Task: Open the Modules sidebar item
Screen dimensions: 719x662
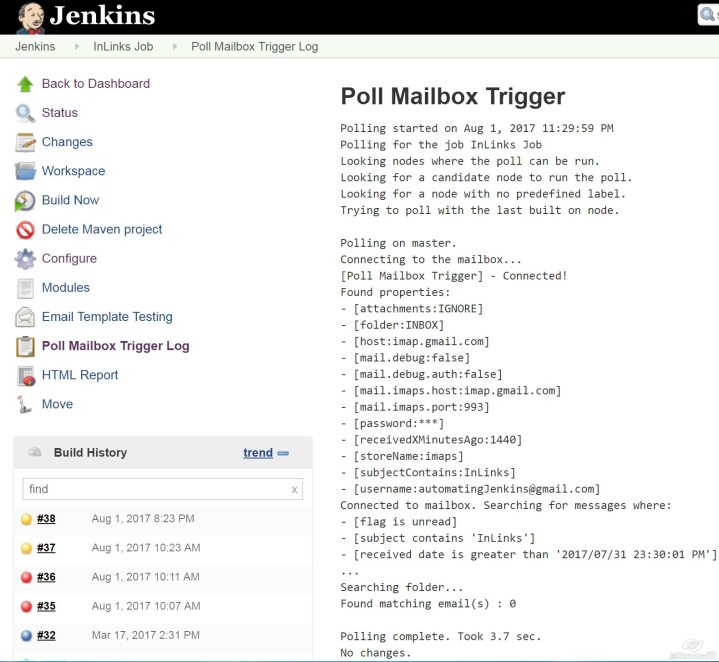Action: (x=65, y=288)
